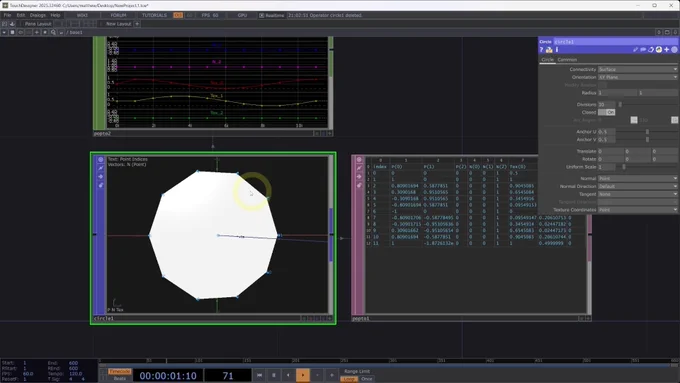This screenshot has height=383, width=680.
Task: Open the pane type dropdown arrow
Action: pyautogui.click(x=4, y=33)
